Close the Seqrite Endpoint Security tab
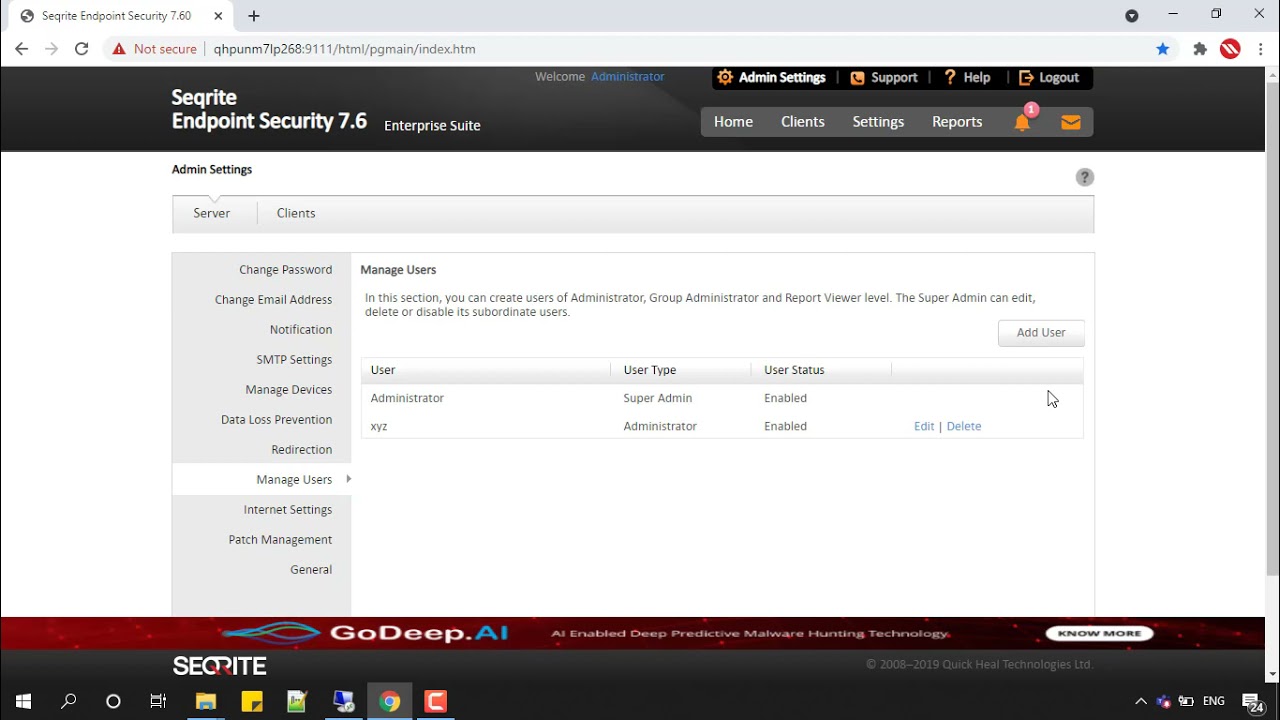Image resolution: width=1280 pixels, height=720 pixels. 218,16
